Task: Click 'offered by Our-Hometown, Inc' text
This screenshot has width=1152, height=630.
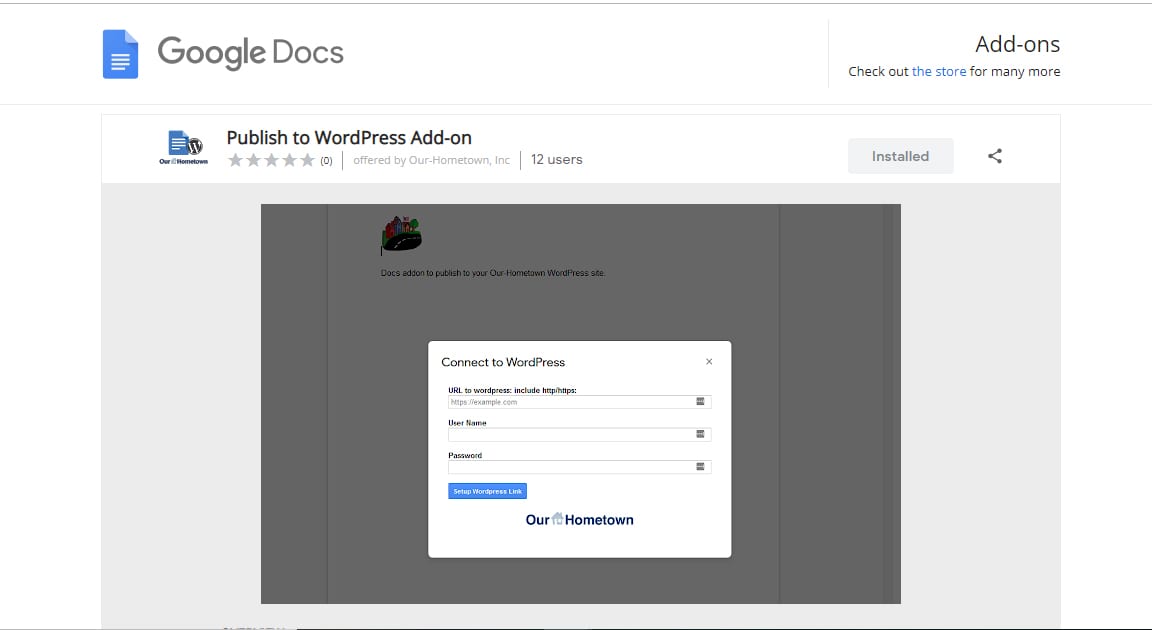Action: 431,160
